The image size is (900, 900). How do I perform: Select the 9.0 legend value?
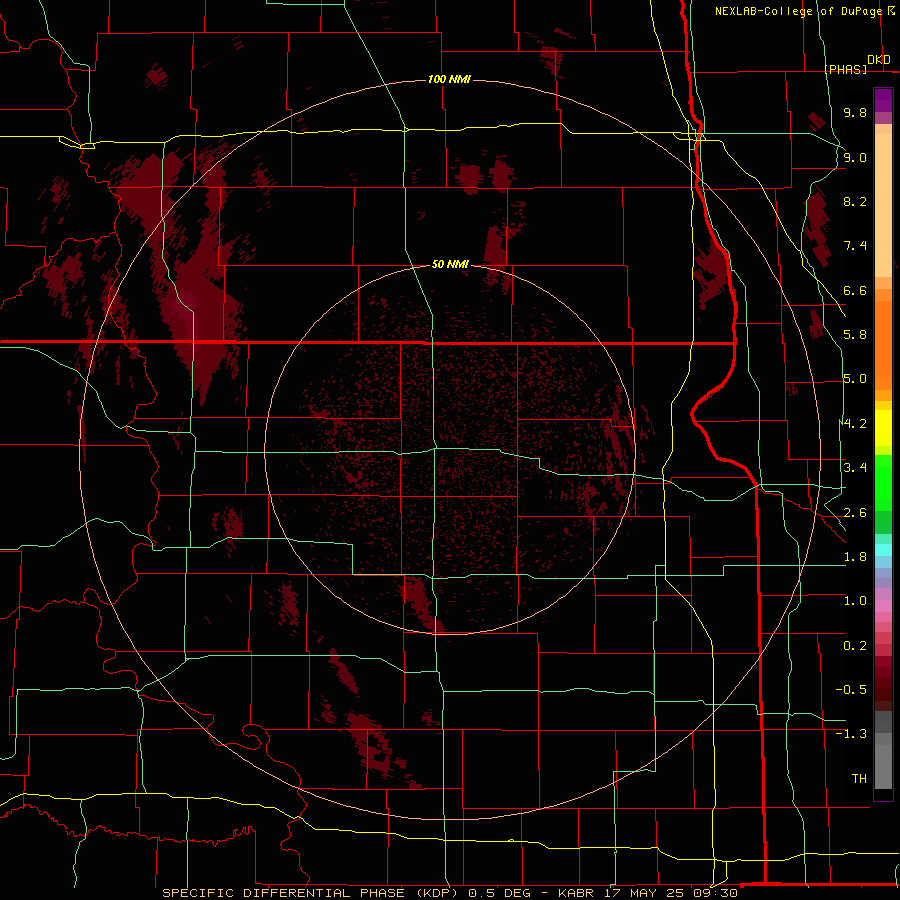click(855, 157)
